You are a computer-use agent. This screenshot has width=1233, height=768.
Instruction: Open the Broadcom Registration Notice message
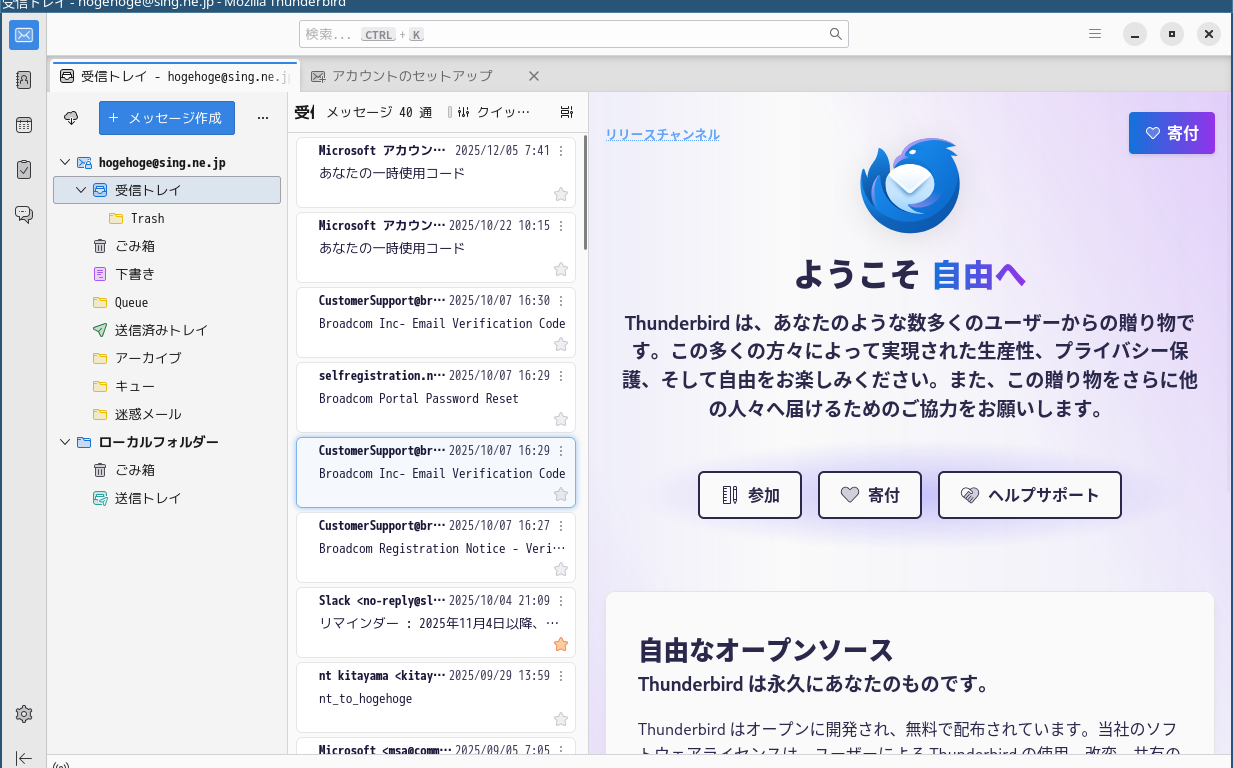pos(436,547)
